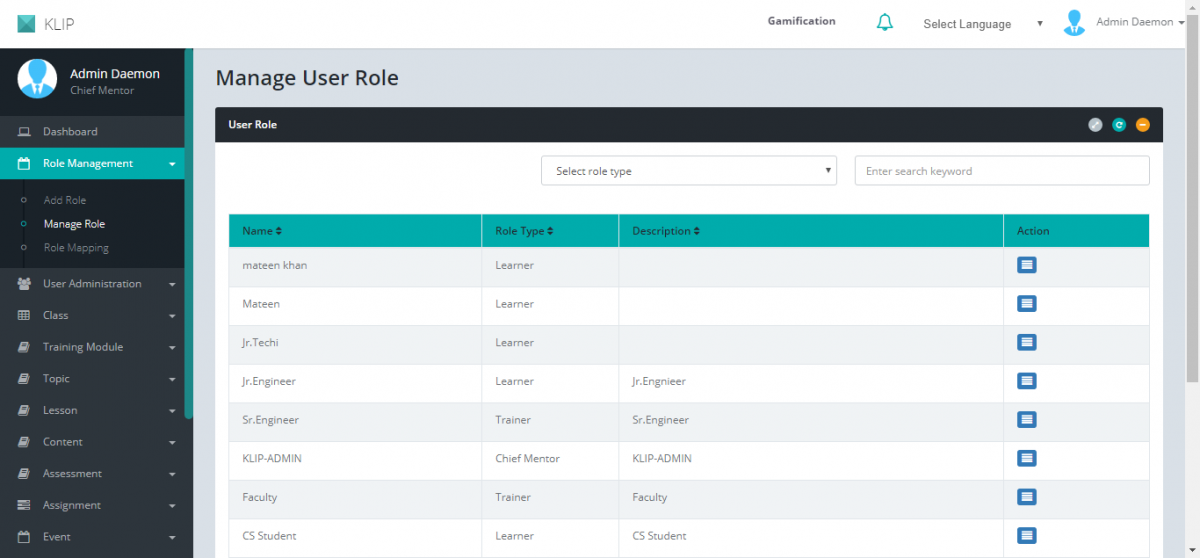Click the grey expand icon in User Role panel
This screenshot has height=558, width=1200.
pos(1095,125)
